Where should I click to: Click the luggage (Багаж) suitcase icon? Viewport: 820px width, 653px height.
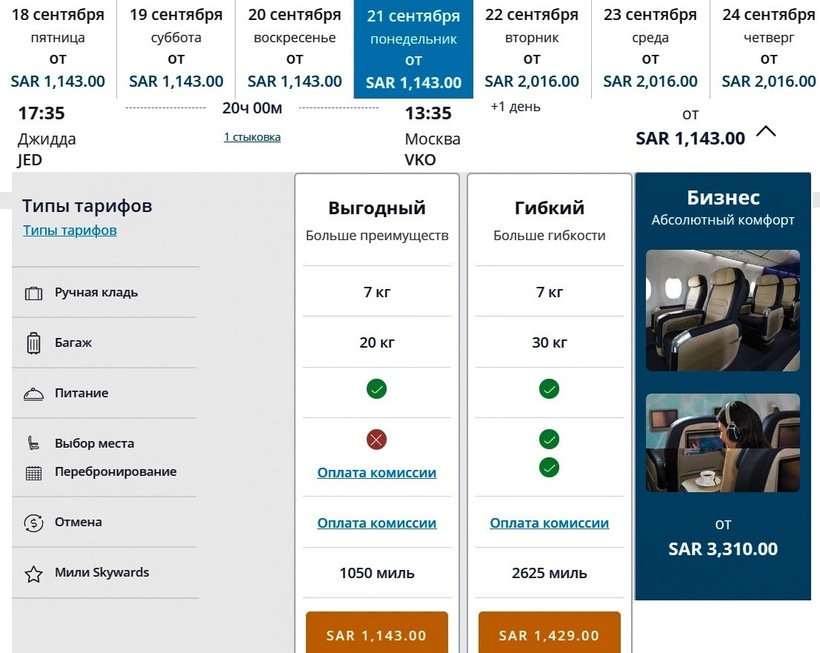point(34,343)
